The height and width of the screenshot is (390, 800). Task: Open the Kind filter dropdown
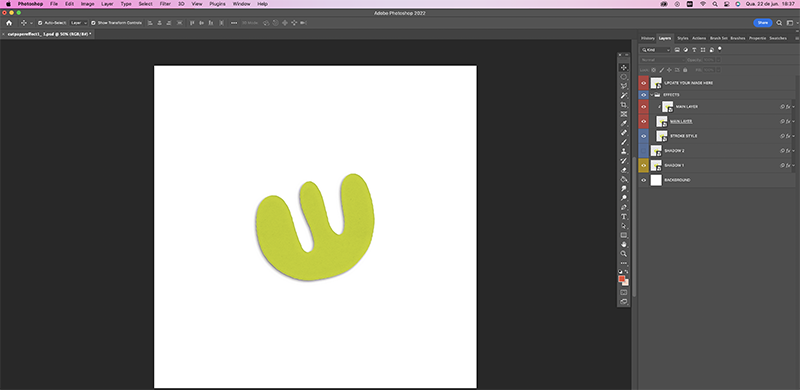click(656, 50)
